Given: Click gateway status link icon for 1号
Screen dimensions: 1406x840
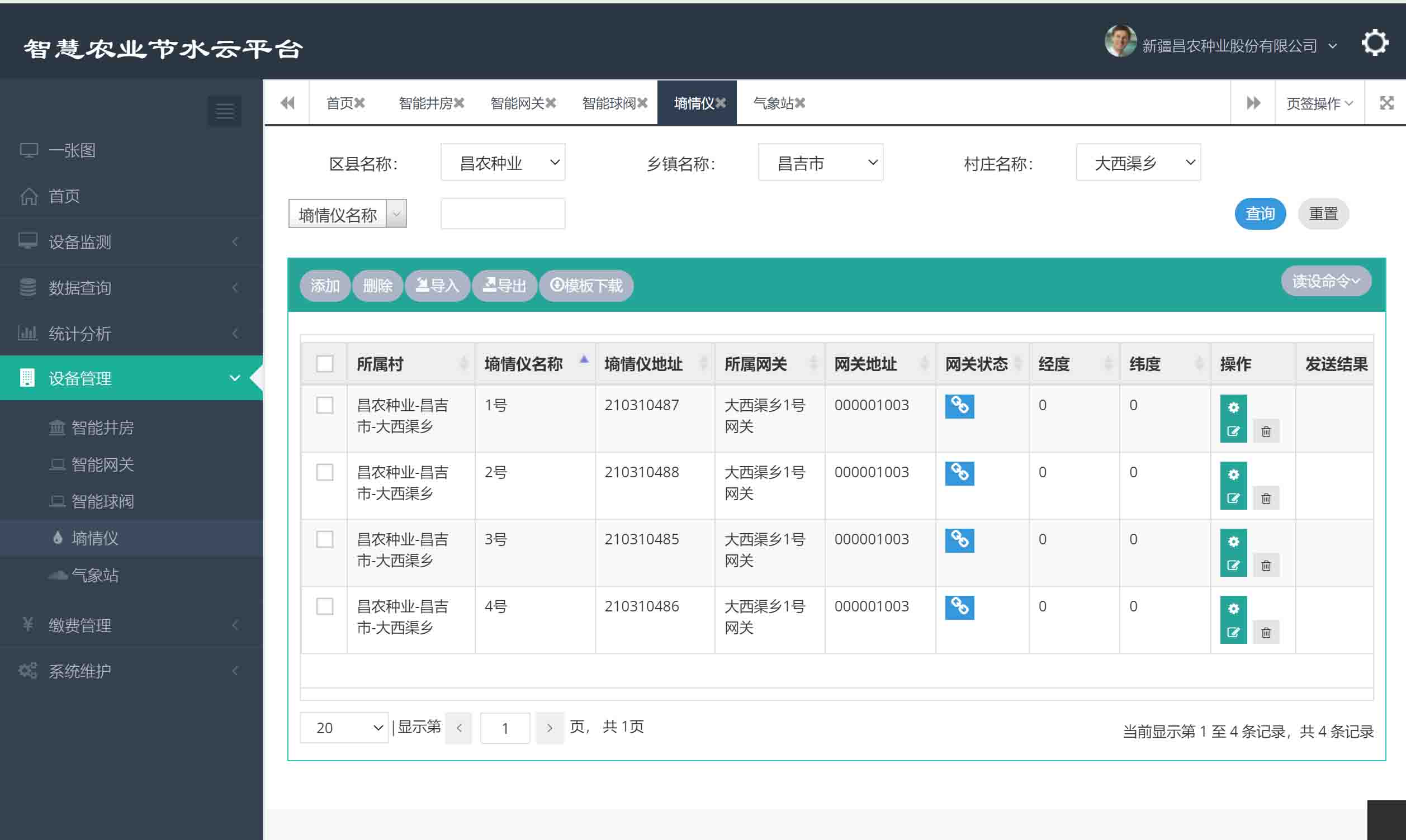Looking at the screenshot, I should point(959,406).
